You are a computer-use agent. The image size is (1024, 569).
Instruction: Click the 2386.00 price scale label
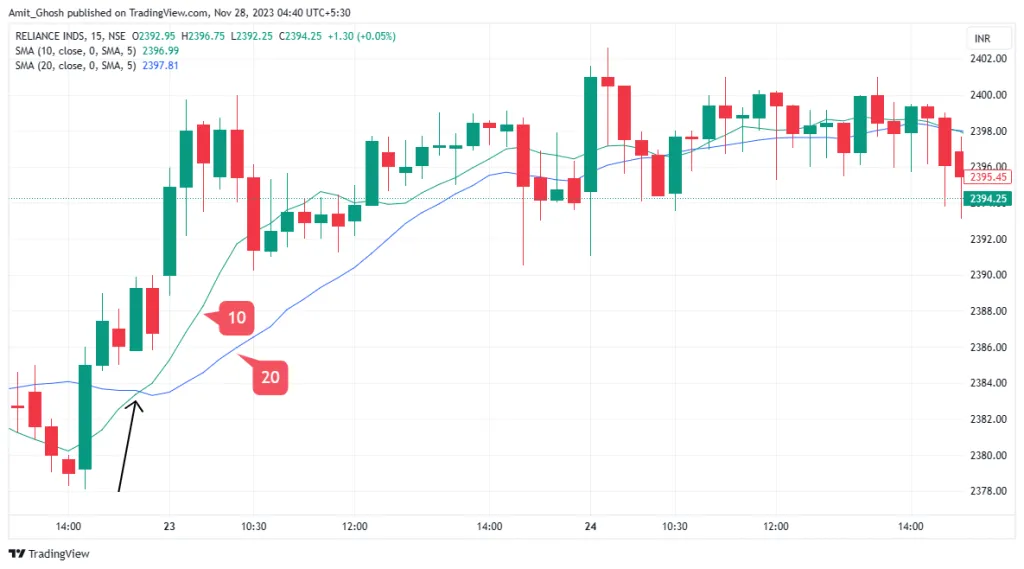click(x=987, y=347)
